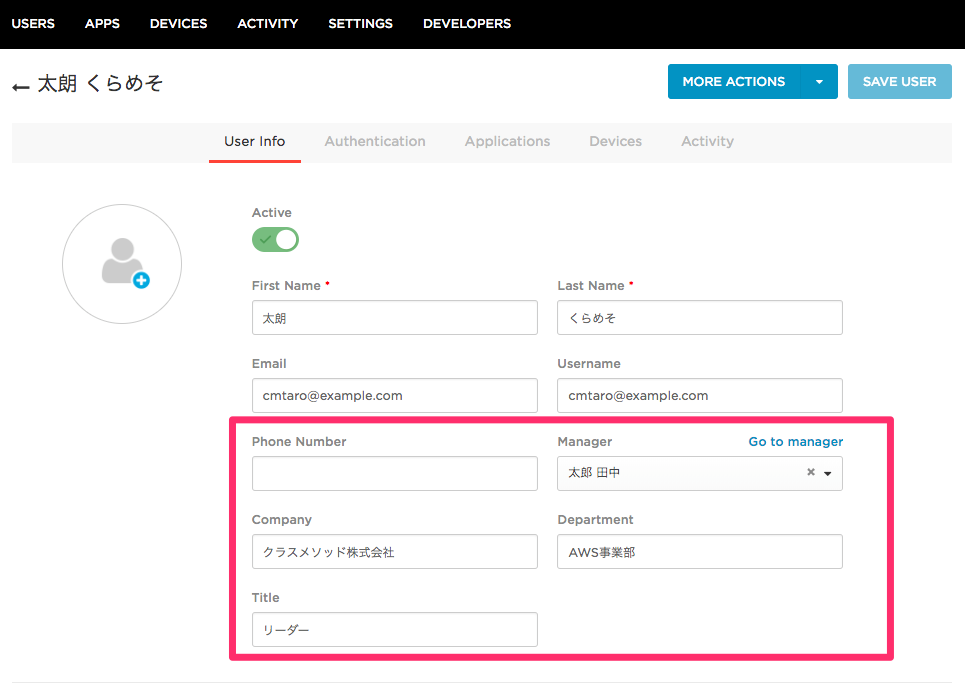Navigate to the SETTINGS menu
The image size is (965, 685).
pos(360,23)
